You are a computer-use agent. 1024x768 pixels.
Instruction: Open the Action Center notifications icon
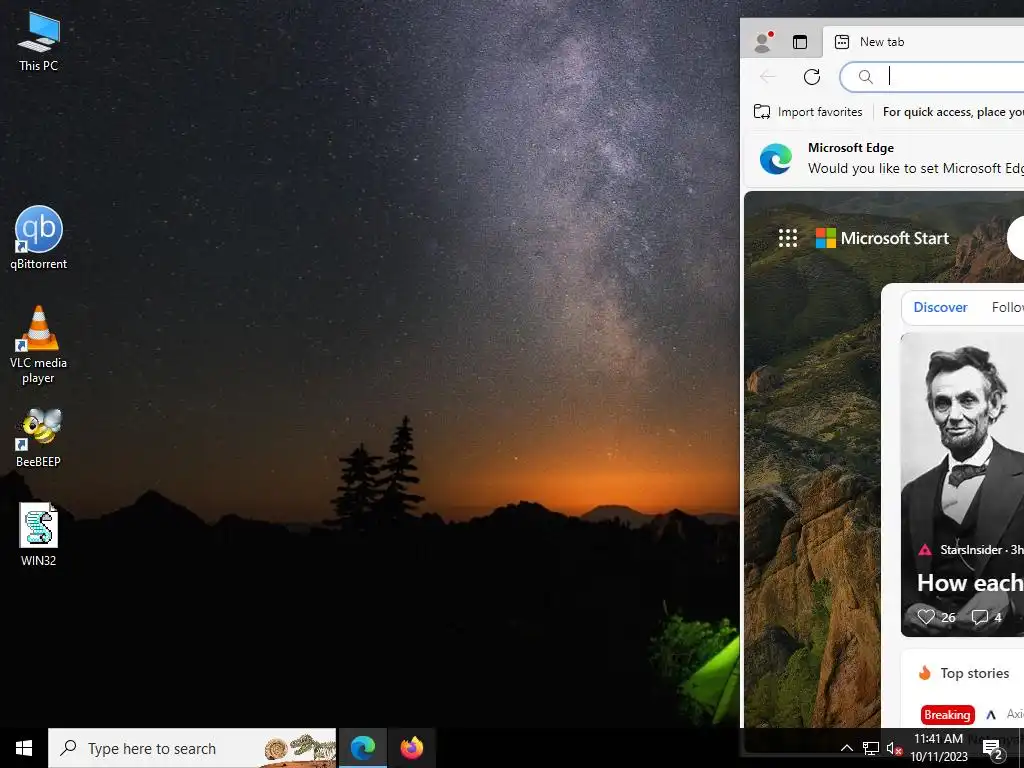point(992,748)
